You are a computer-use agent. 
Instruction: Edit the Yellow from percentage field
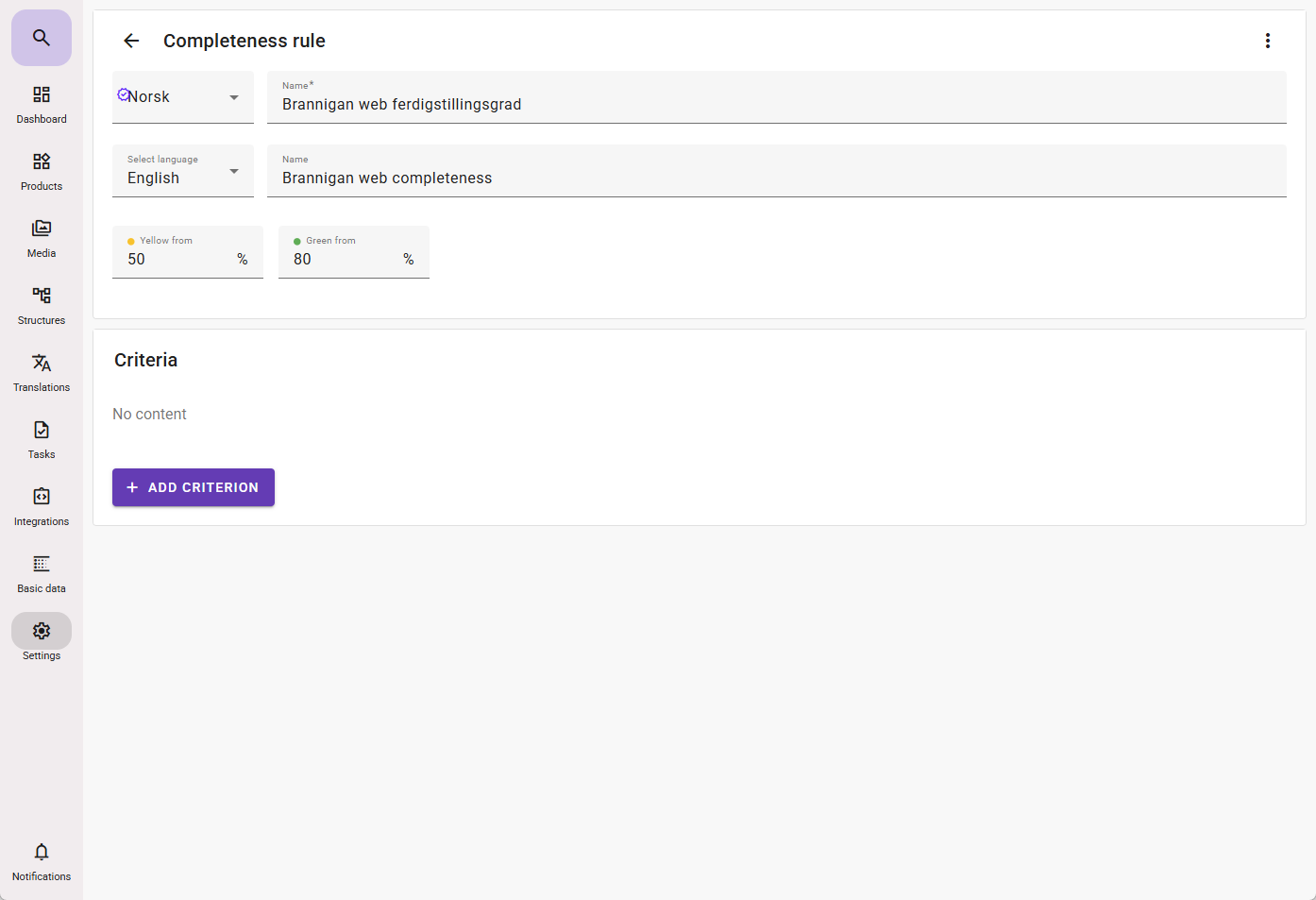pyautogui.click(x=179, y=259)
